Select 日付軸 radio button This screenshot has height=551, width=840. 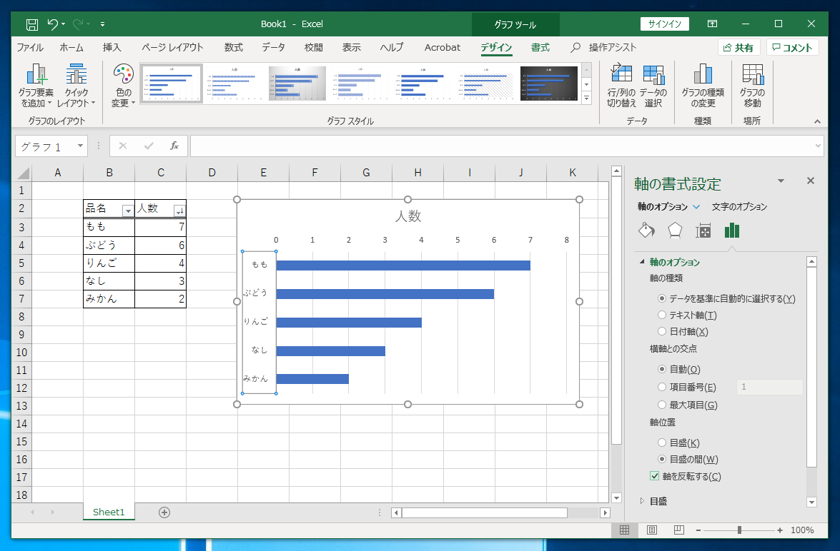click(662, 331)
